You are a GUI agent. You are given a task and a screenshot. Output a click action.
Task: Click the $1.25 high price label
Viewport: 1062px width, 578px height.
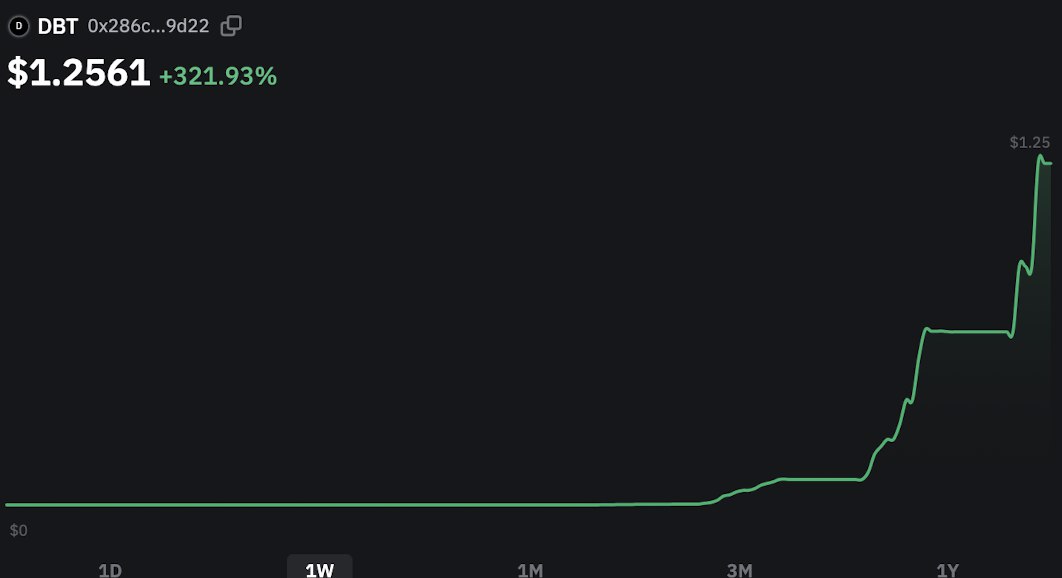click(x=1029, y=142)
